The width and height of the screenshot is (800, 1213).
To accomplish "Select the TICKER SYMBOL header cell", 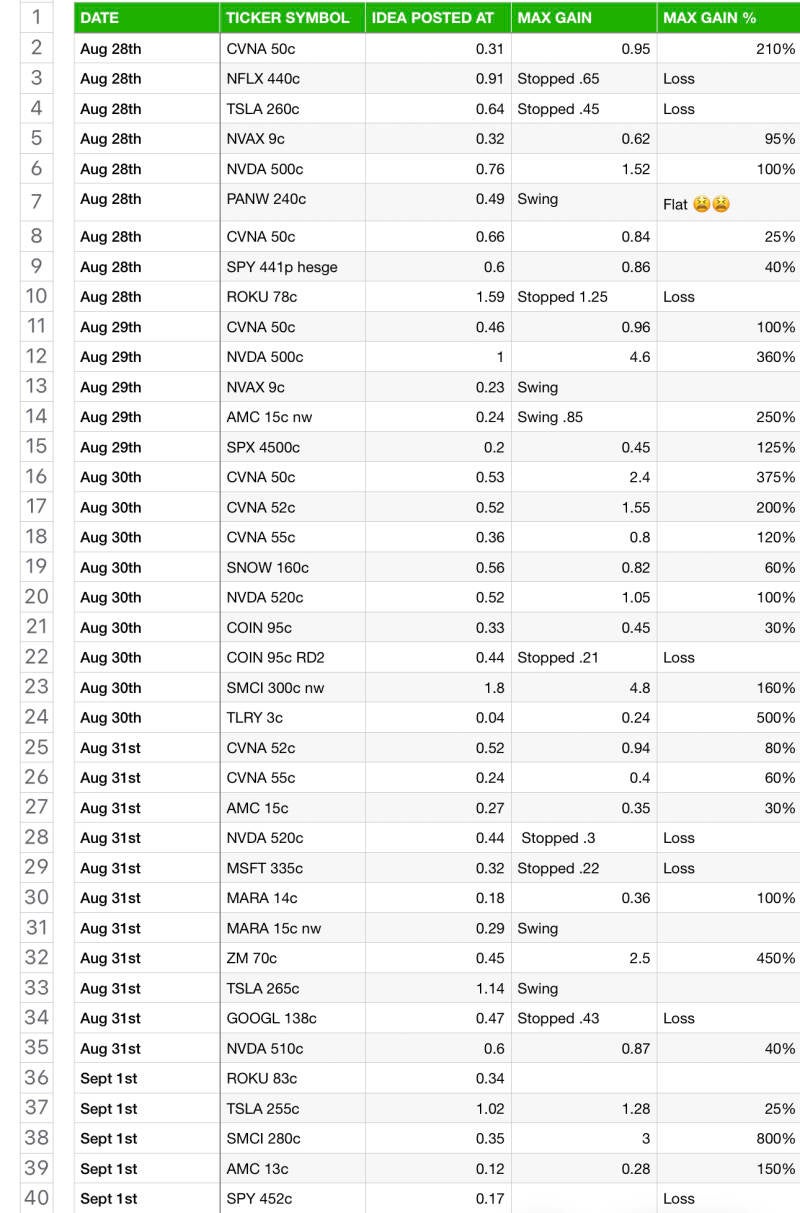I will pos(291,18).
